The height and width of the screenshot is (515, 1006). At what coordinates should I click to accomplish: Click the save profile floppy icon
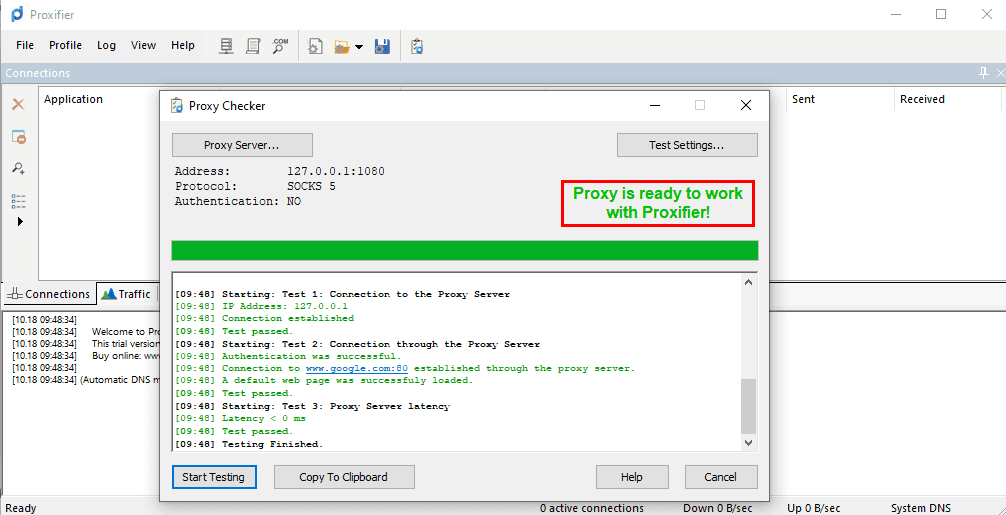pyautogui.click(x=382, y=46)
